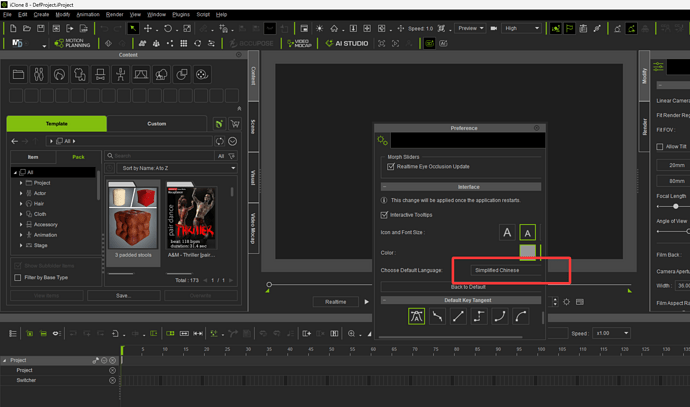Click the timeline zoom magnifier icon
The height and width of the screenshot is (407, 690).
351,334
